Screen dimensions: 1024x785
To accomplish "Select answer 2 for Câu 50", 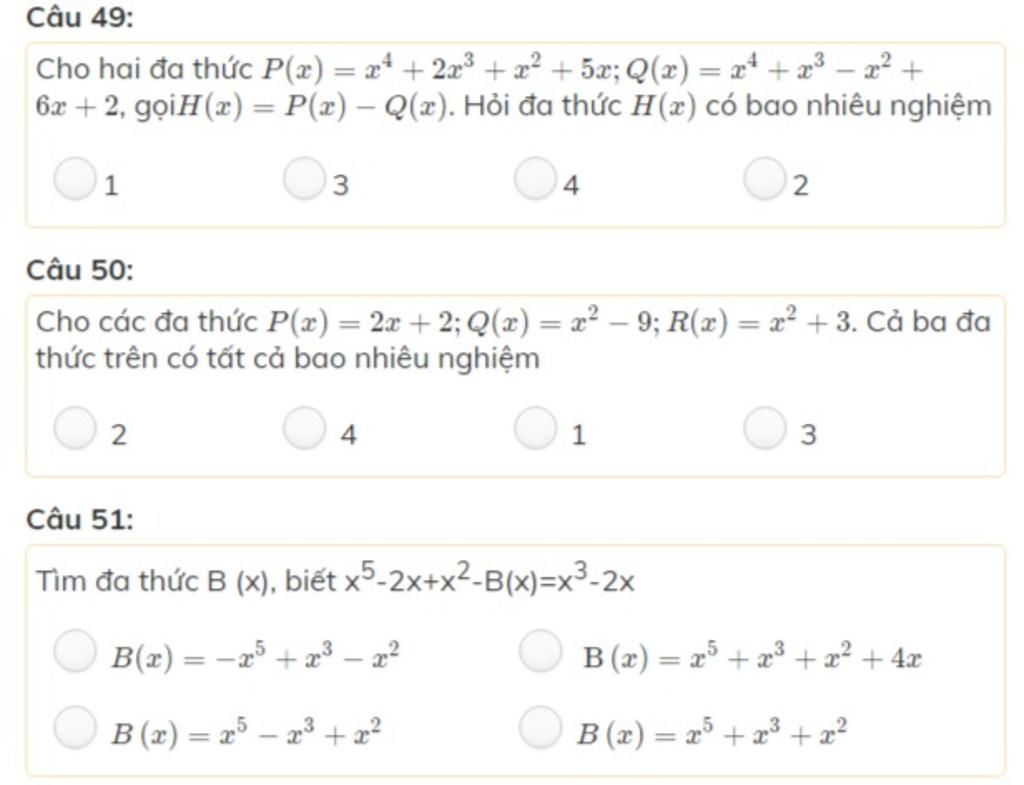I will pos(74,429).
